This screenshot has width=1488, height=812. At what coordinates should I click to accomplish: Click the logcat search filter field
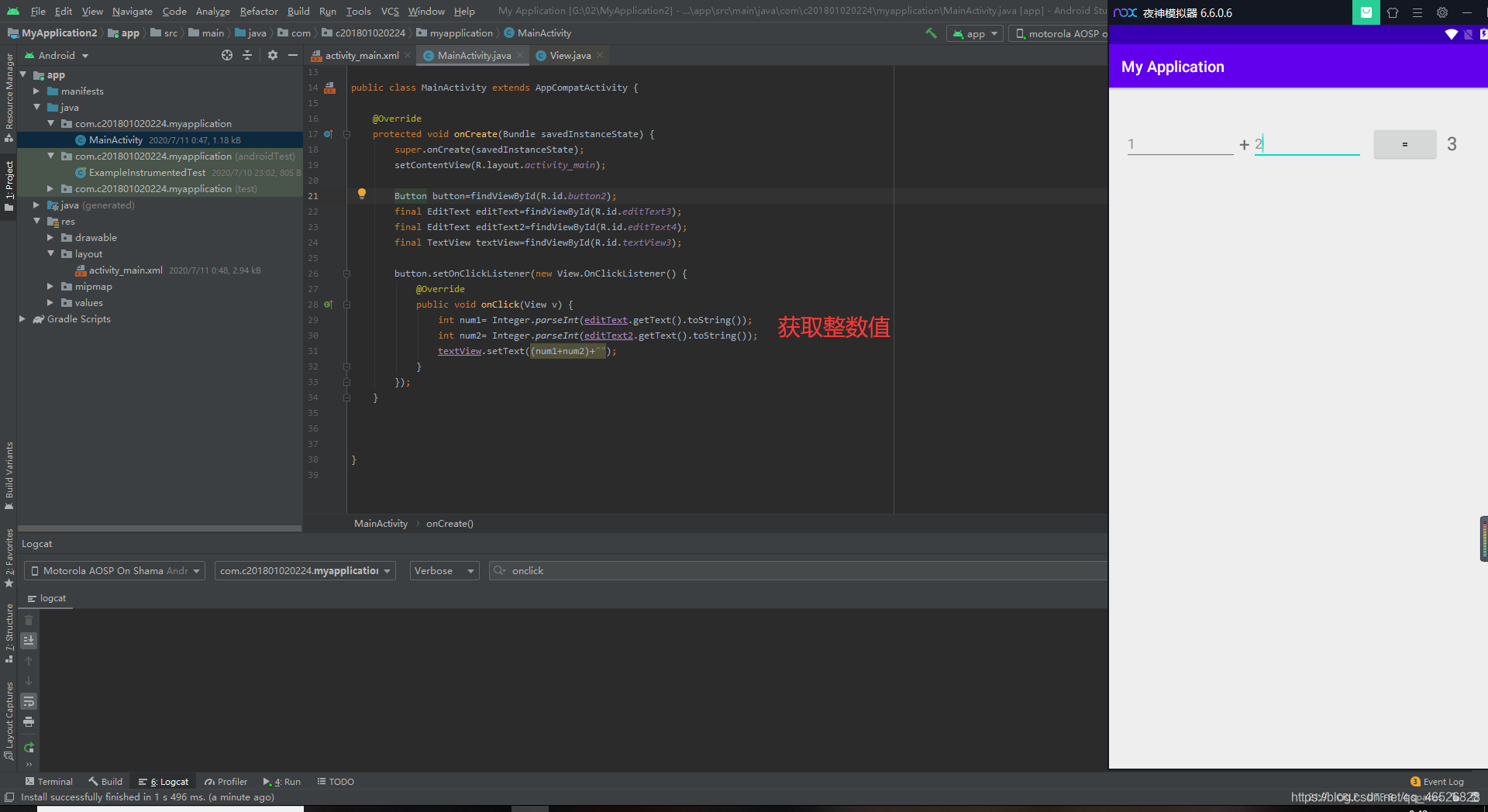coord(798,570)
